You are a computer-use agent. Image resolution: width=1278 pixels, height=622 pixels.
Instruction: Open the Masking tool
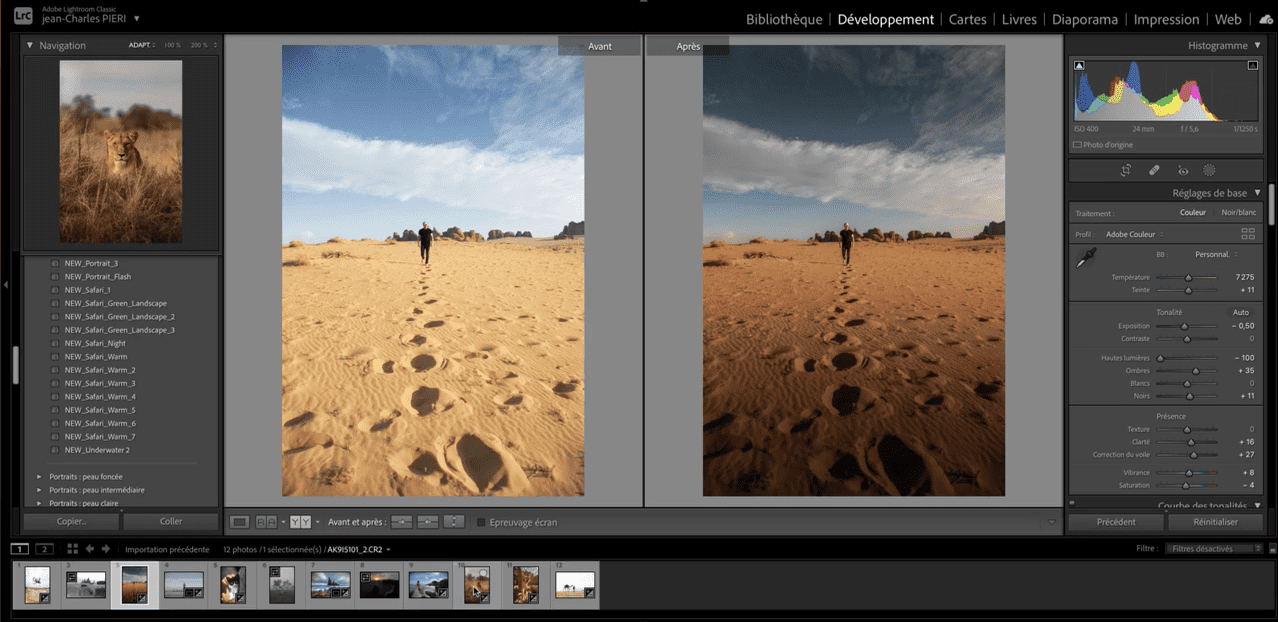point(1209,171)
